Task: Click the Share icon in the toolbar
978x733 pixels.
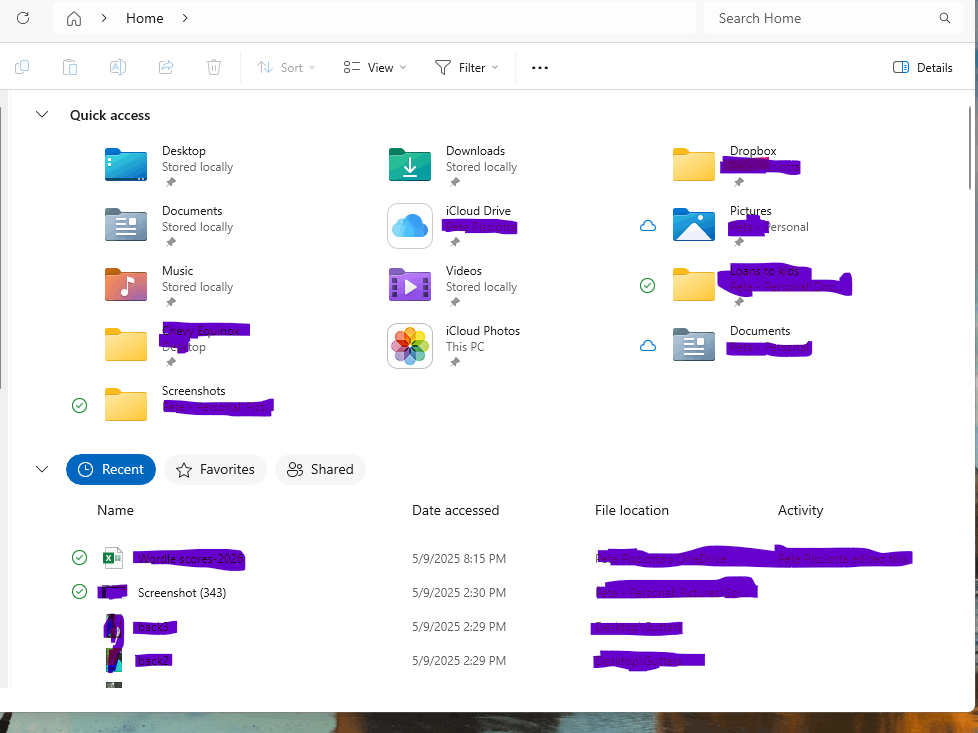Action: pyautogui.click(x=166, y=67)
